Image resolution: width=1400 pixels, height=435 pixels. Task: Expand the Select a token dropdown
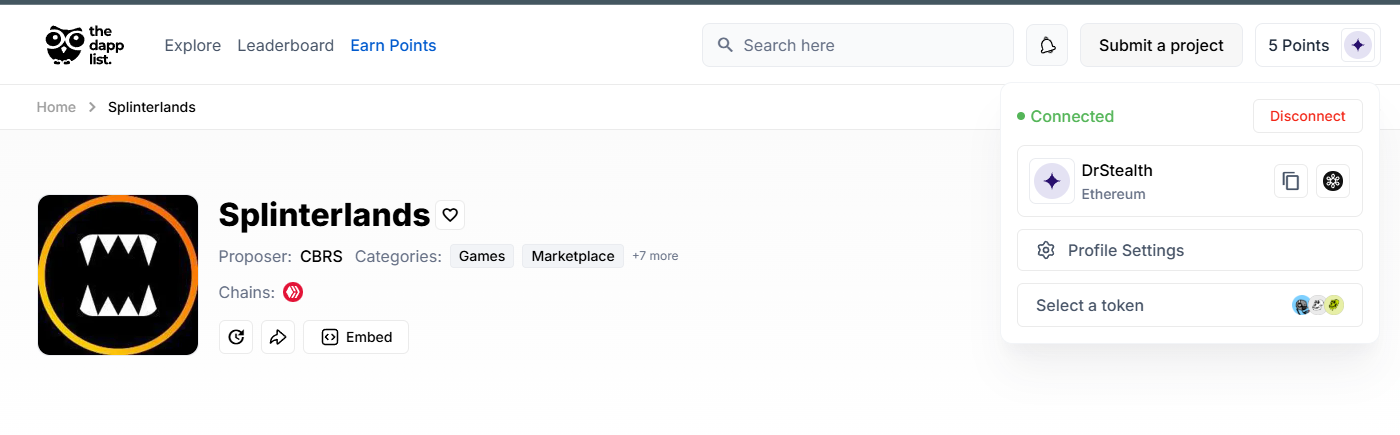pyautogui.click(x=1190, y=305)
